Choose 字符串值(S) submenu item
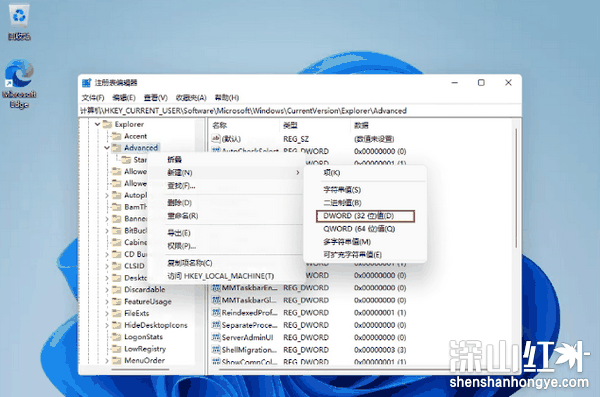The image size is (600, 397). [x=365, y=190]
